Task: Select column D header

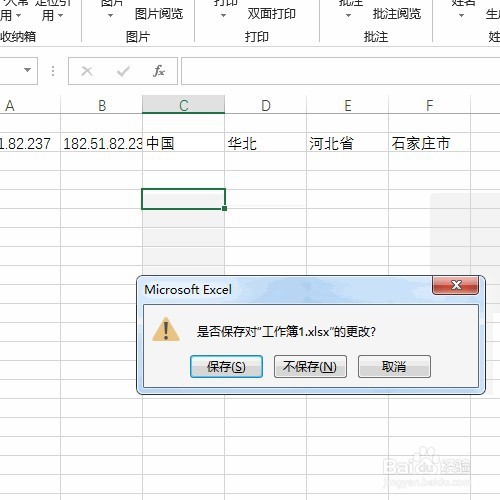Action: click(x=266, y=105)
